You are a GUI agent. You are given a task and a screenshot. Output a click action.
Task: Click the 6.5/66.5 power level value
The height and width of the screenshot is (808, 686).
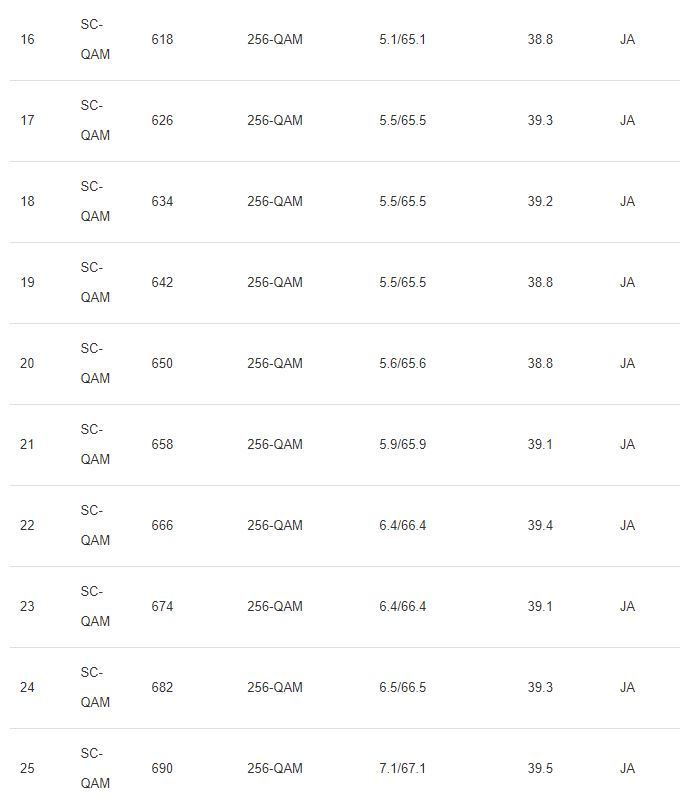click(402, 688)
